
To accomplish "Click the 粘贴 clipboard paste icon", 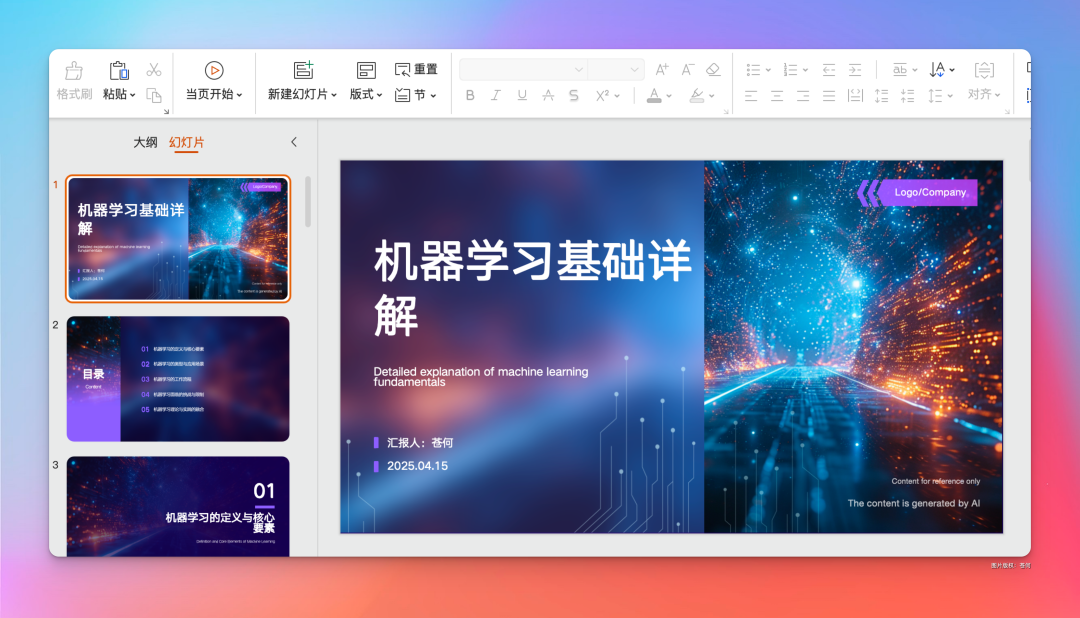I will click(118, 70).
